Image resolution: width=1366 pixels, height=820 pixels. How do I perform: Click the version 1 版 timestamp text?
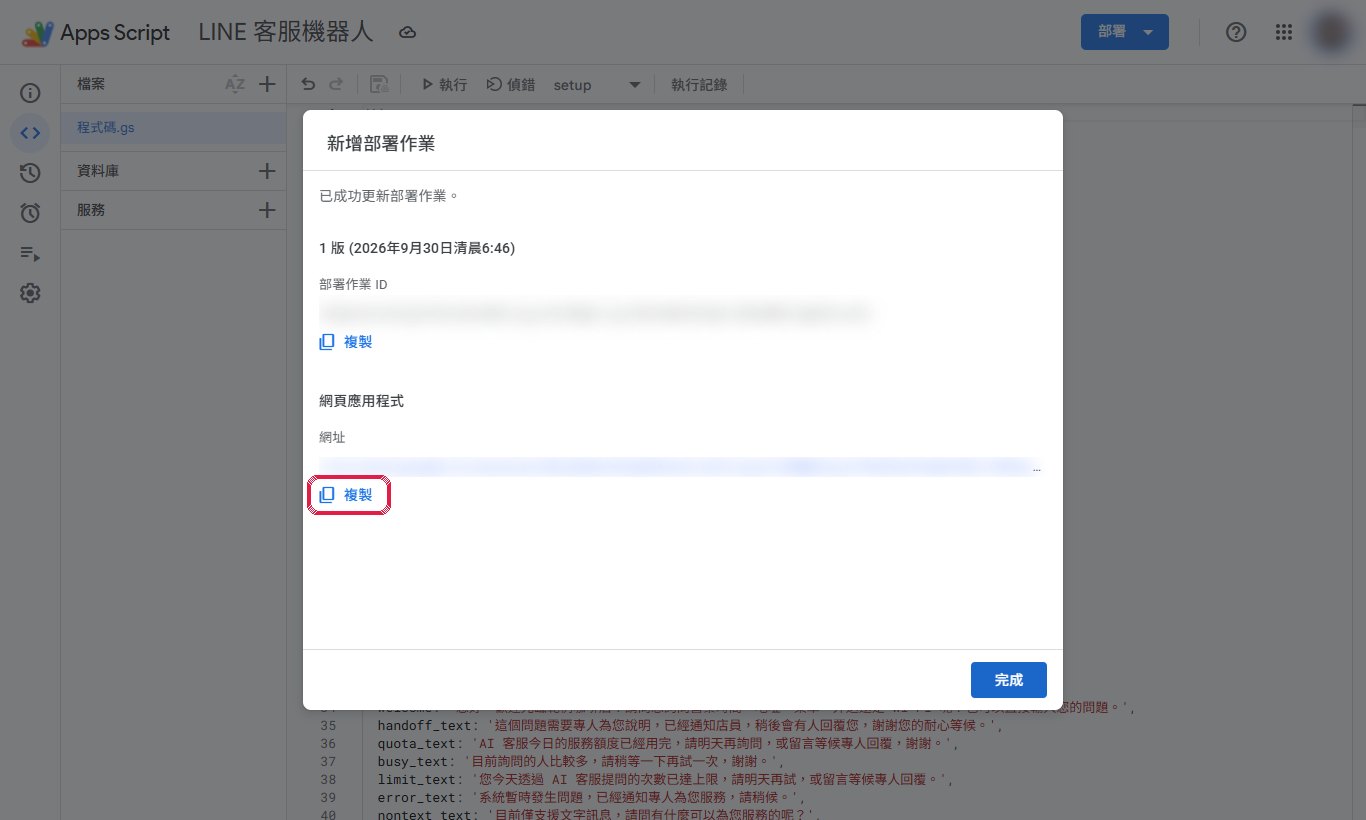(417, 248)
